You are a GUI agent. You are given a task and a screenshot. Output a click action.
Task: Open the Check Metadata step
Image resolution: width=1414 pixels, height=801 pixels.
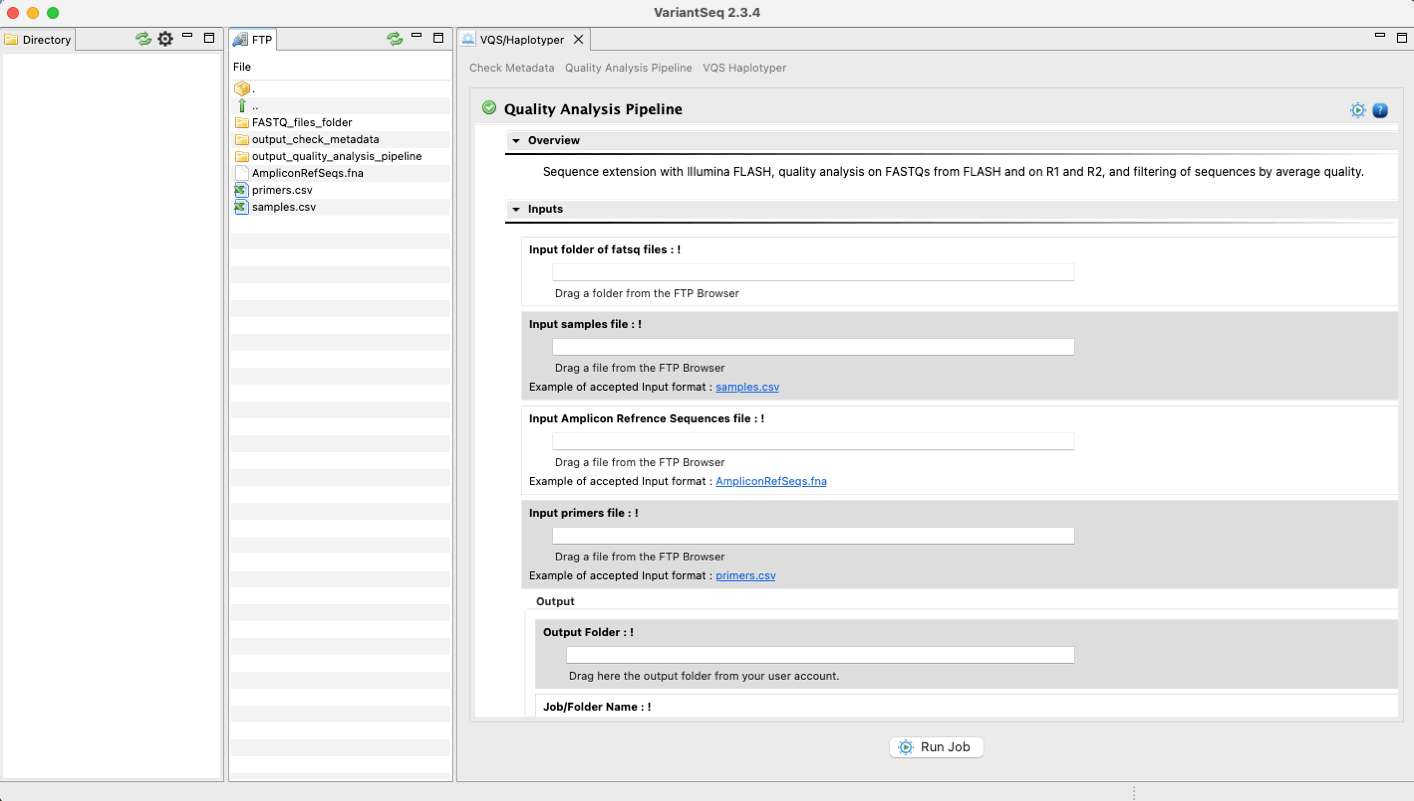pos(512,68)
